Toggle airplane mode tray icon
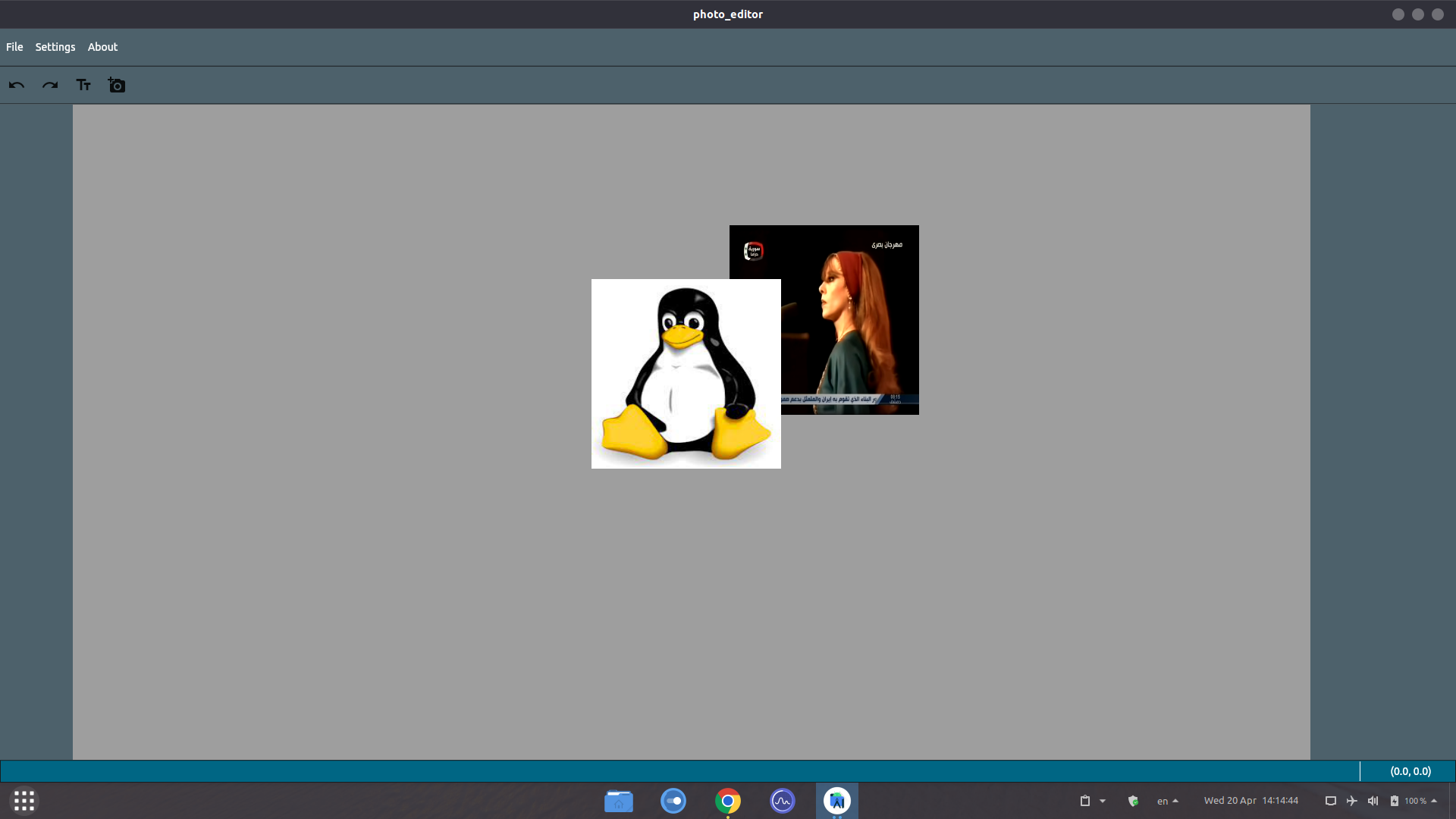Image resolution: width=1456 pixels, height=819 pixels. pyautogui.click(x=1351, y=801)
